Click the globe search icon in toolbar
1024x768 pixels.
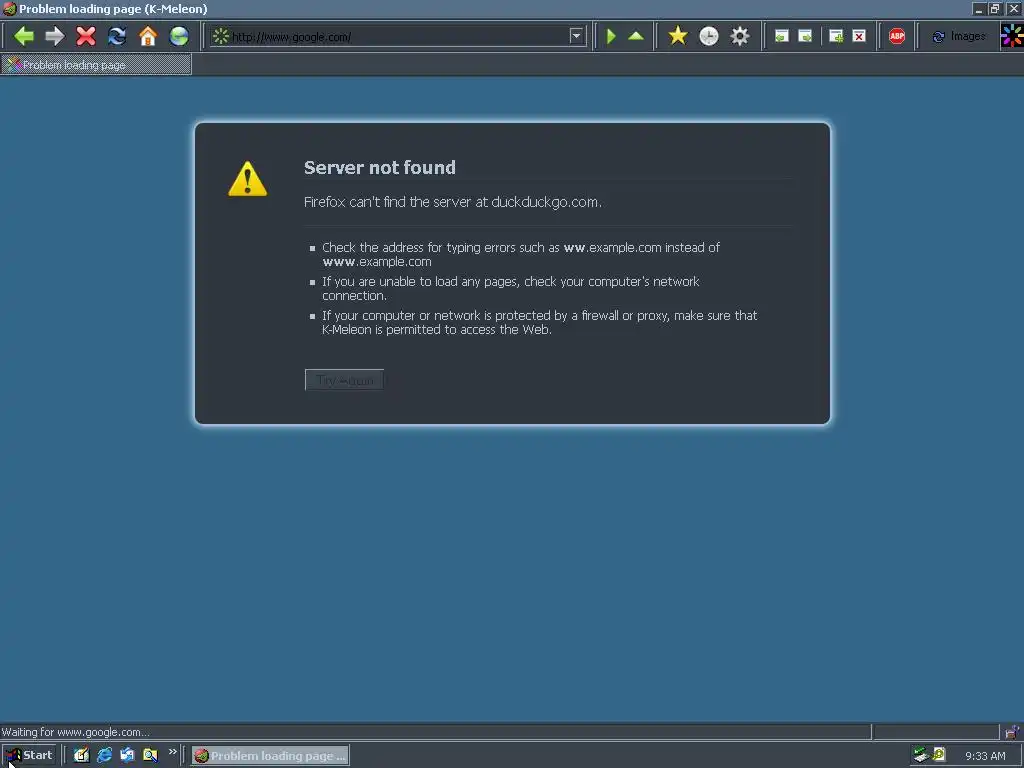pyautogui.click(x=179, y=36)
